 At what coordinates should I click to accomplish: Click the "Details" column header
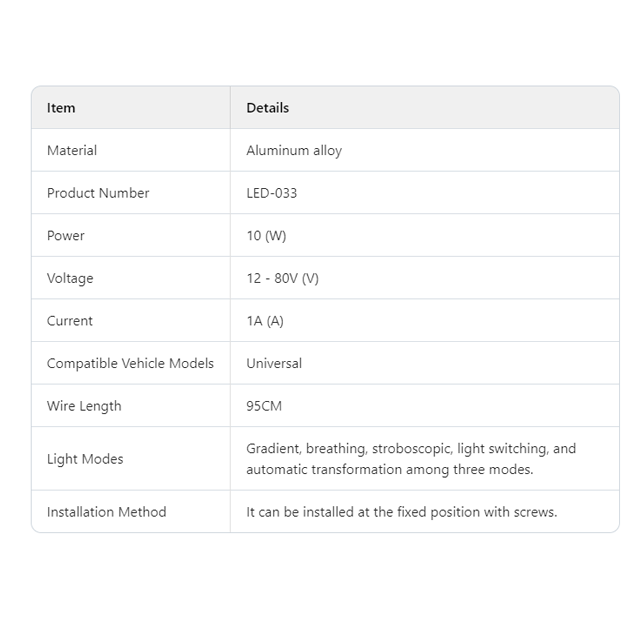(x=267, y=108)
